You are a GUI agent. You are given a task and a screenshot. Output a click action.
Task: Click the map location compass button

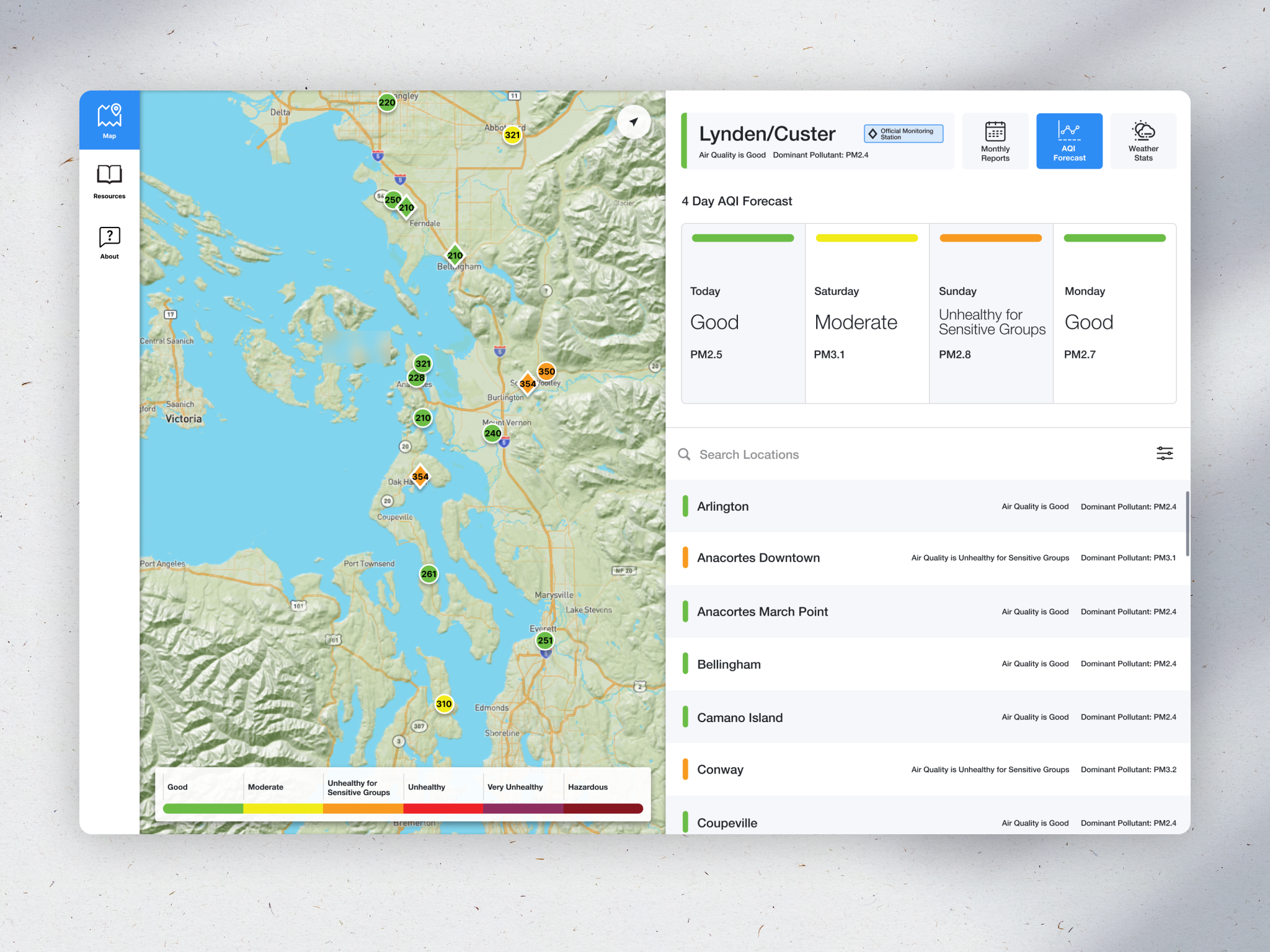pyautogui.click(x=633, y=121)
